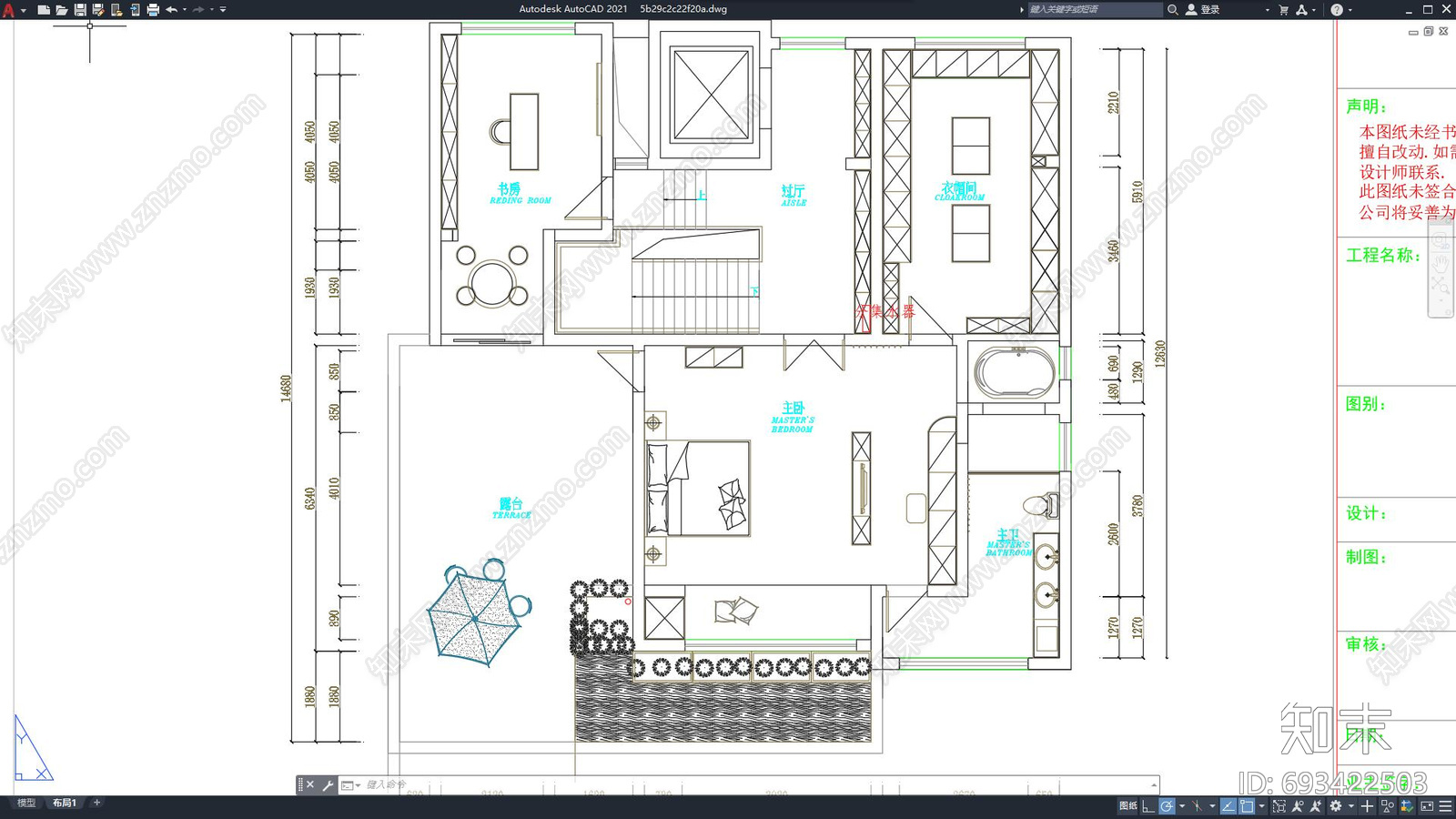The width and height of the screenshot is (1456, 819).
Task: Click the search magnifier icon
Action: 1172,9
